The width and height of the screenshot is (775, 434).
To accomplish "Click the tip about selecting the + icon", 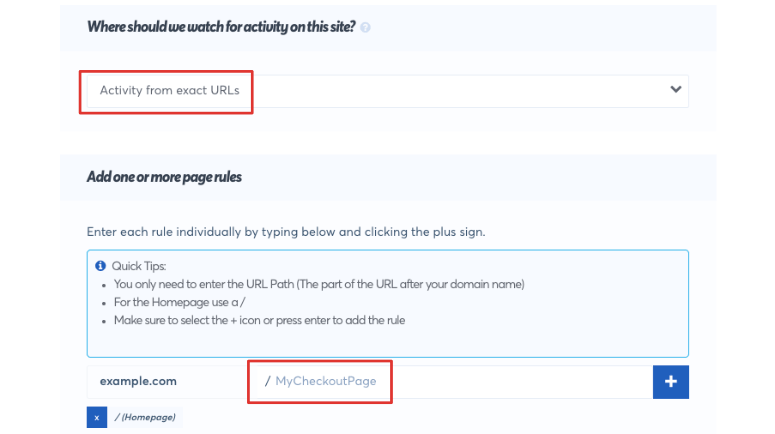I will (259, 320).
